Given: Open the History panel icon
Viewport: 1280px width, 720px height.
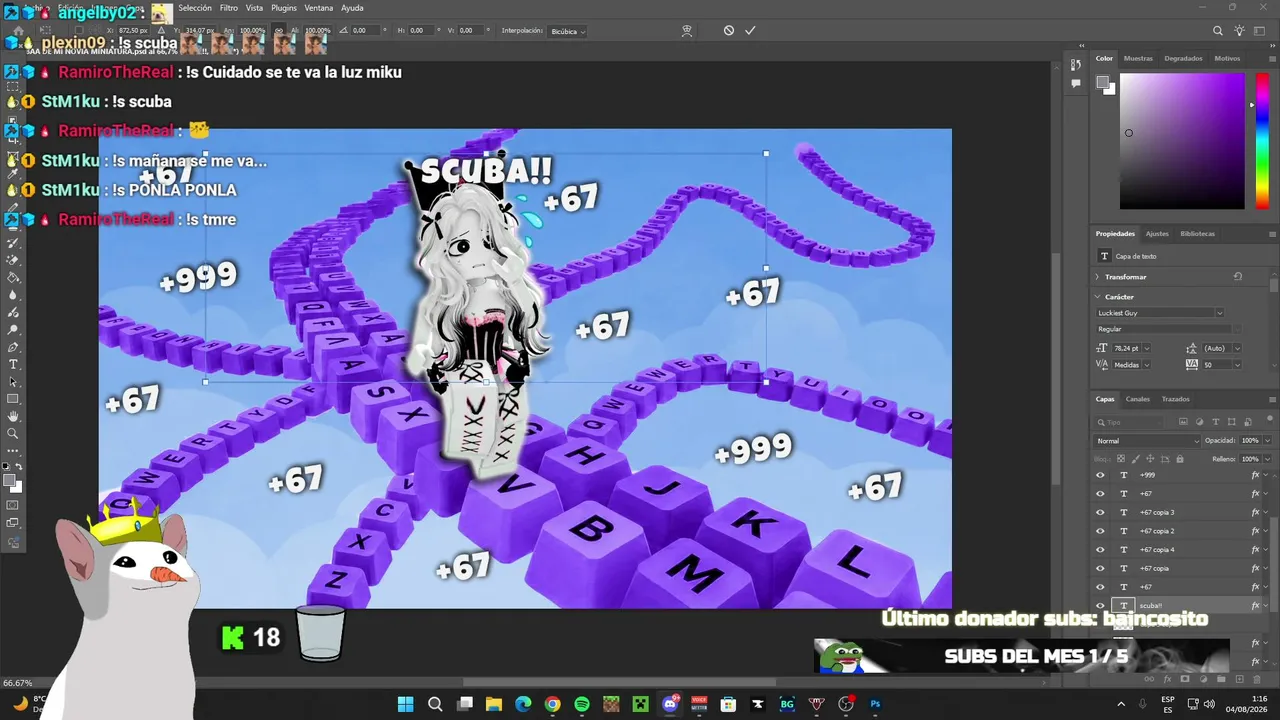Looking at the screenshot, I should point(1076,65).
